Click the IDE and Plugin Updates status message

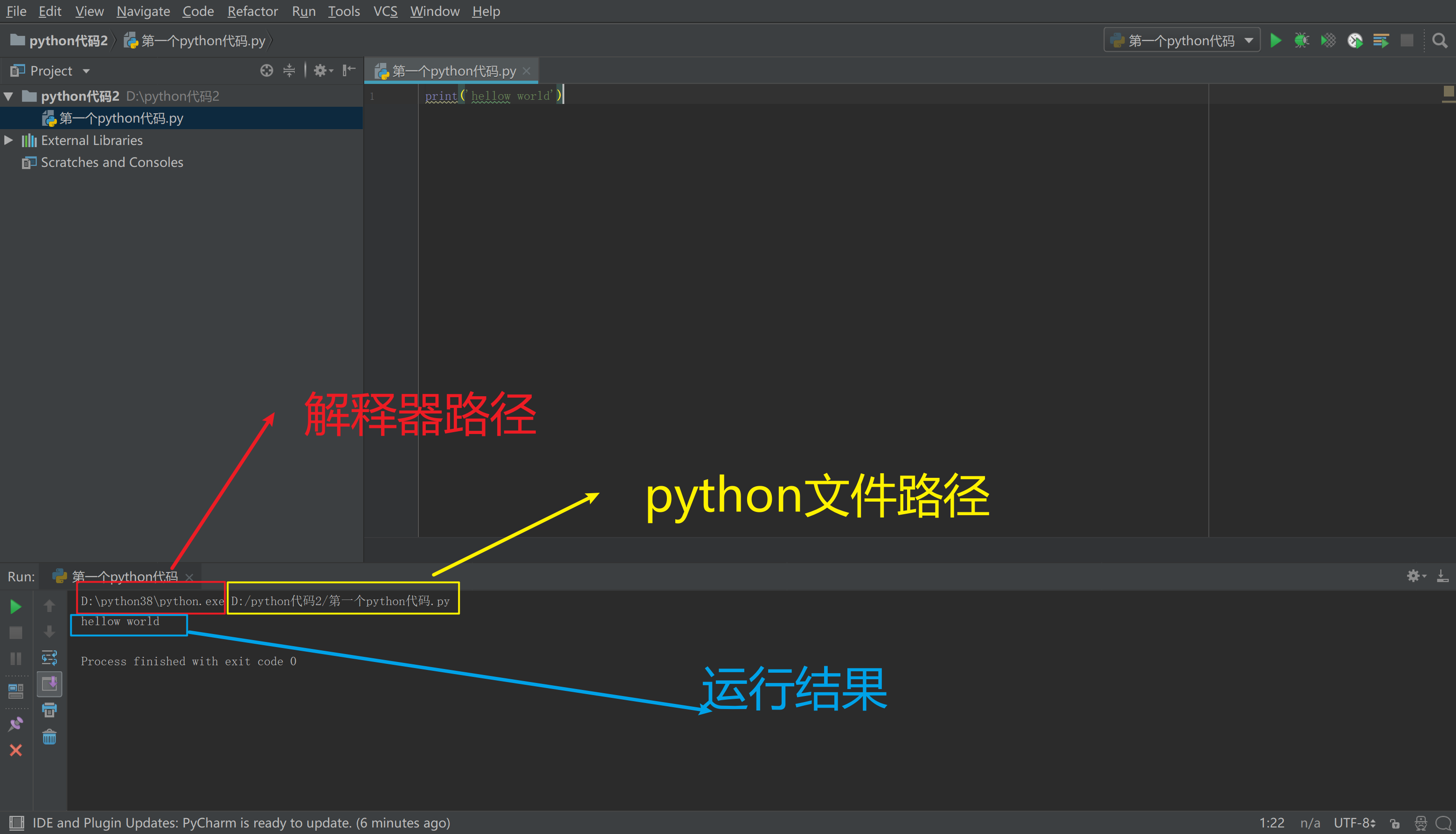point(241,823)
